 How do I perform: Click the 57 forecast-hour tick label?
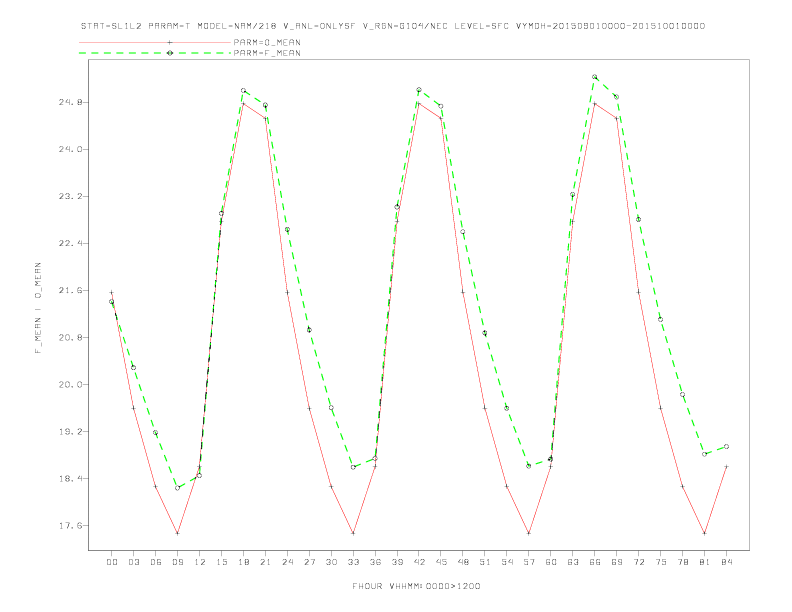point(529,562)
